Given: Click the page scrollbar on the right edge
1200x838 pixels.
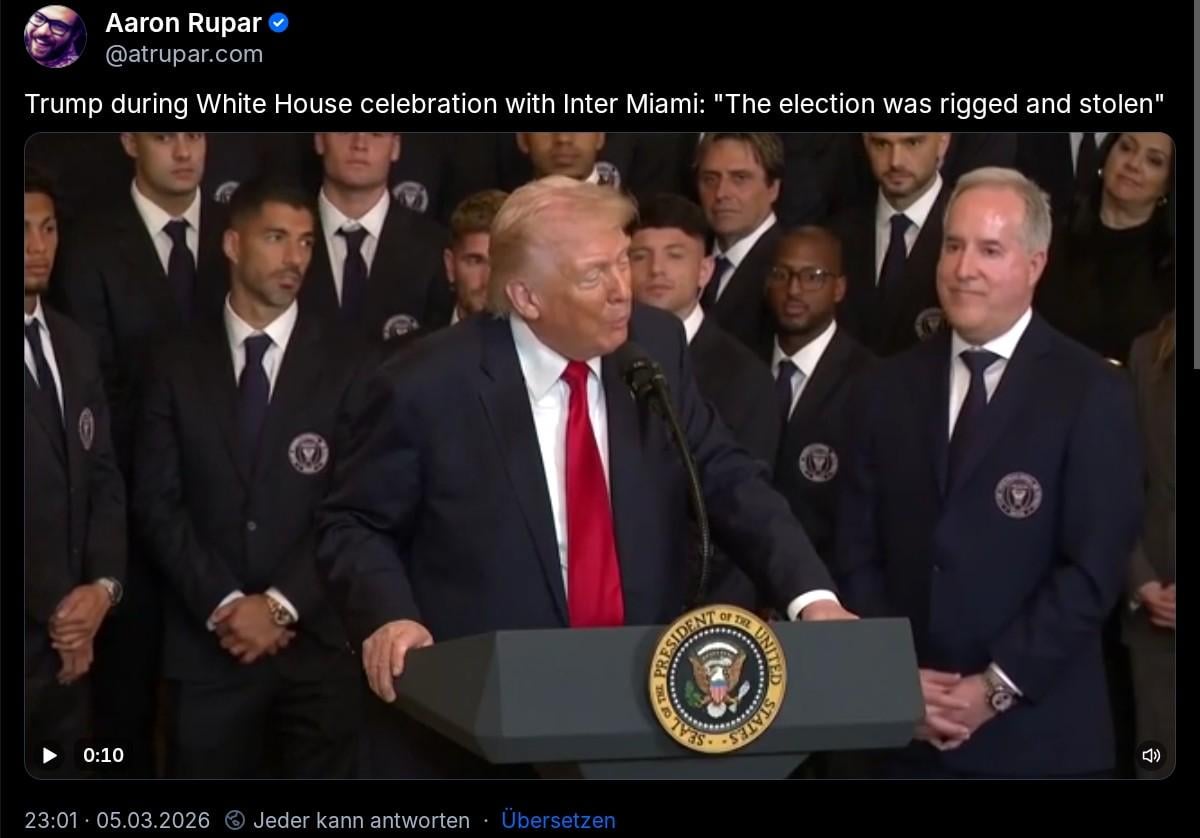Looking at the screenshot, I should [1194, 185].
